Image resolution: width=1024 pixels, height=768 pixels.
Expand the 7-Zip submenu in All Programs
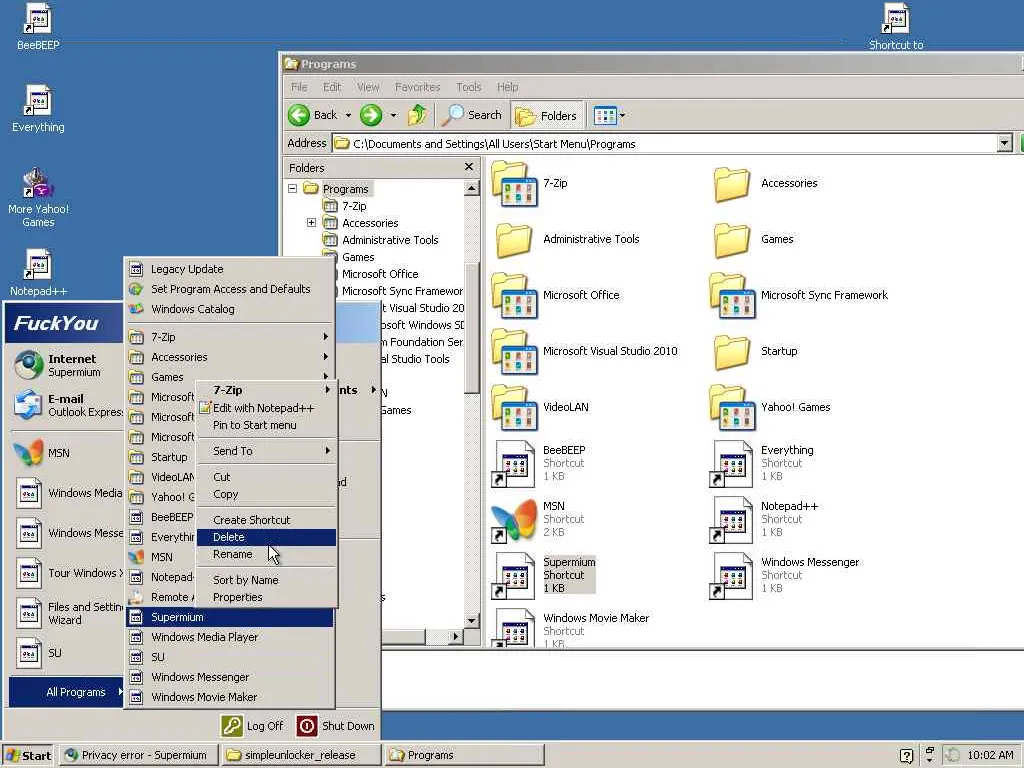[x=229, y=337]
